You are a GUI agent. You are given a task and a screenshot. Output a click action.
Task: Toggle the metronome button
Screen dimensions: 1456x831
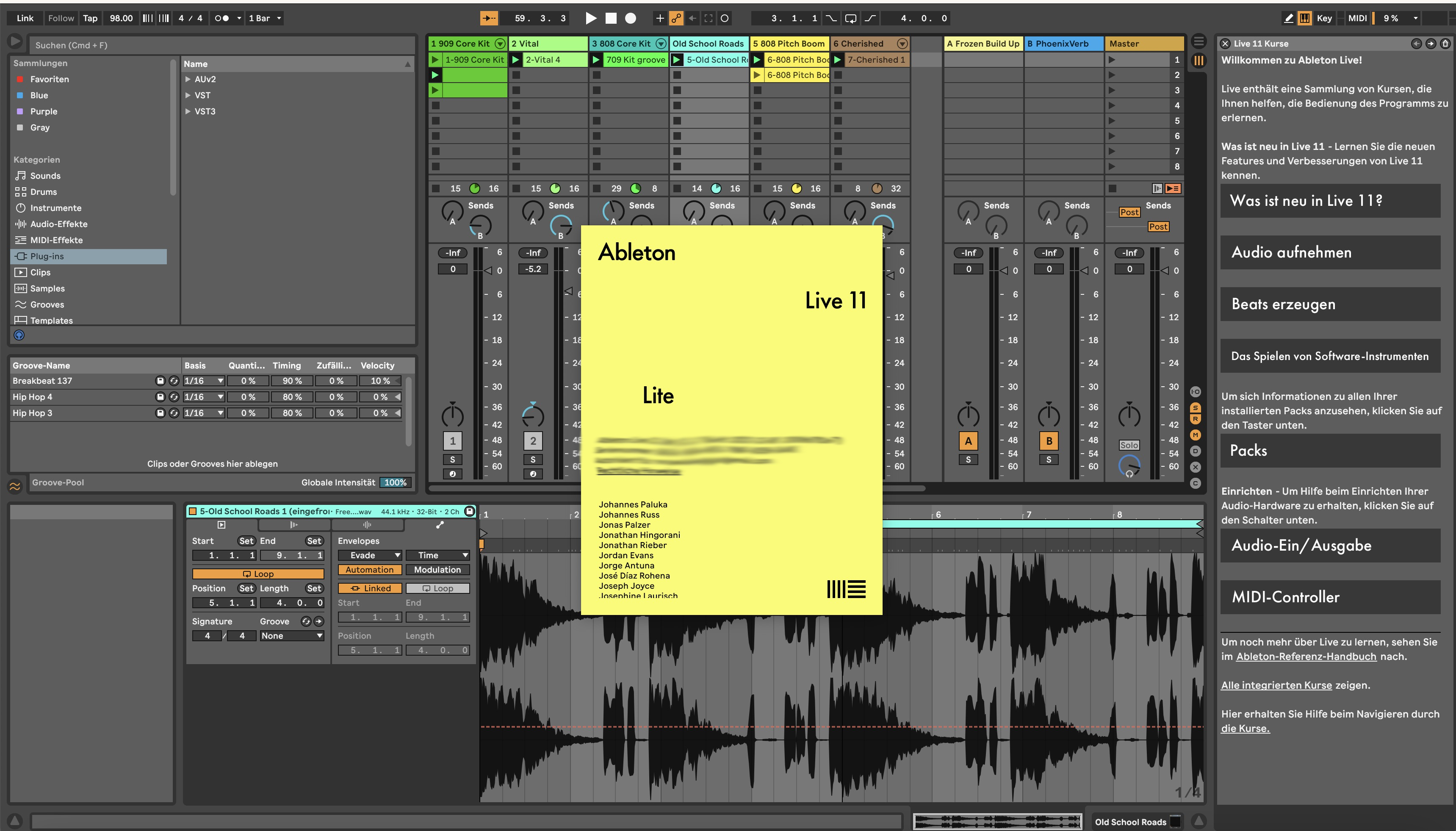tap(222, 18)
